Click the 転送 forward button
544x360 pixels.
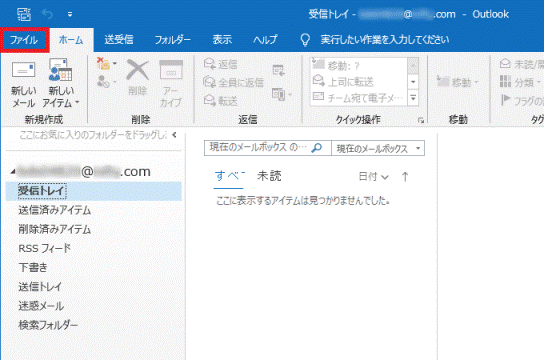tap(221, 101)
